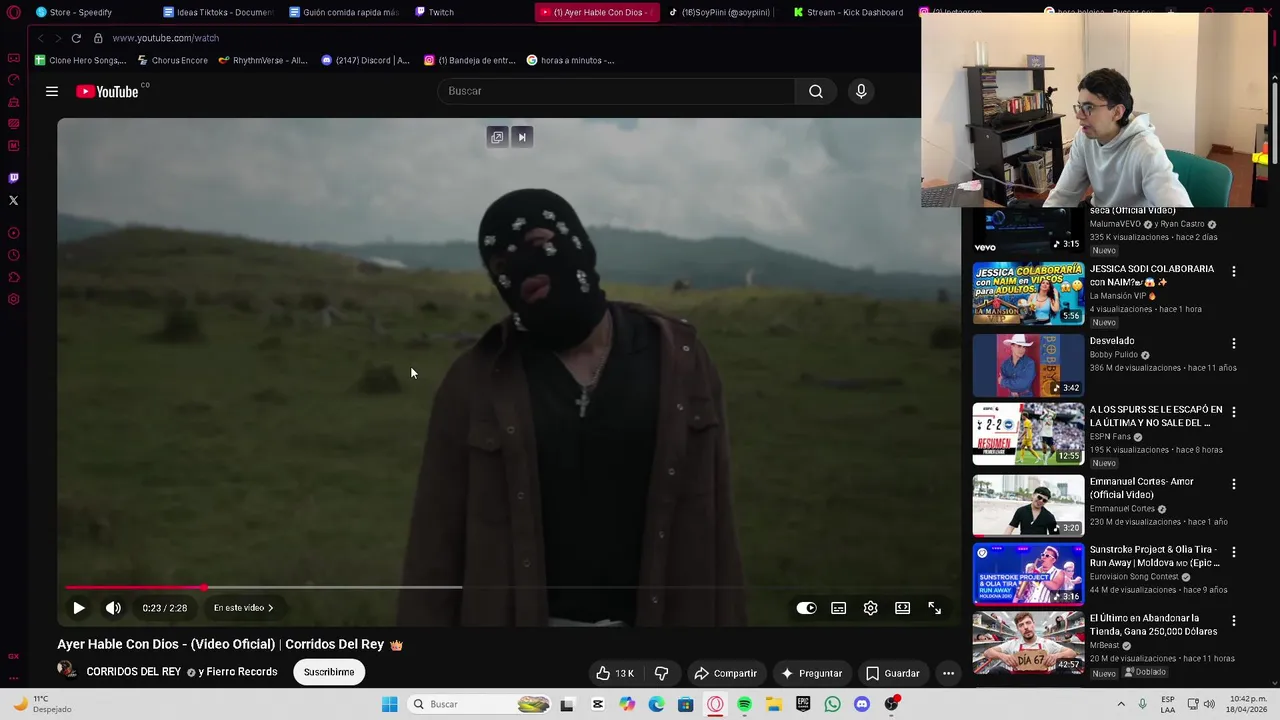Open options for Emmanuel Cortes- Amor video
Image resolution: width=1280 pixels, height=720 pixels.
tap(1234, 484)
